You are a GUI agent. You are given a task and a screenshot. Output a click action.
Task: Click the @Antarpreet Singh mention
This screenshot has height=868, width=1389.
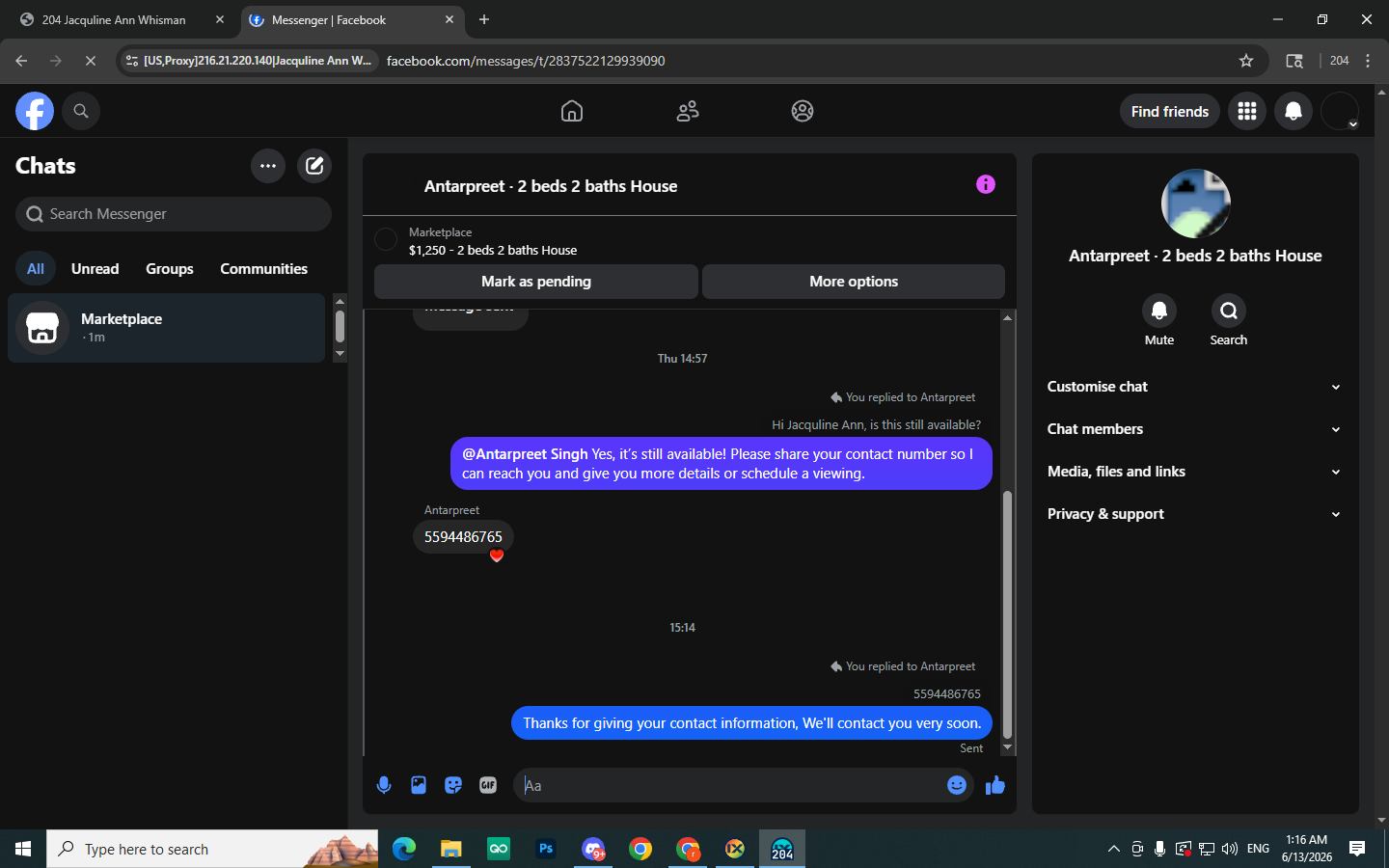[525, 454]
